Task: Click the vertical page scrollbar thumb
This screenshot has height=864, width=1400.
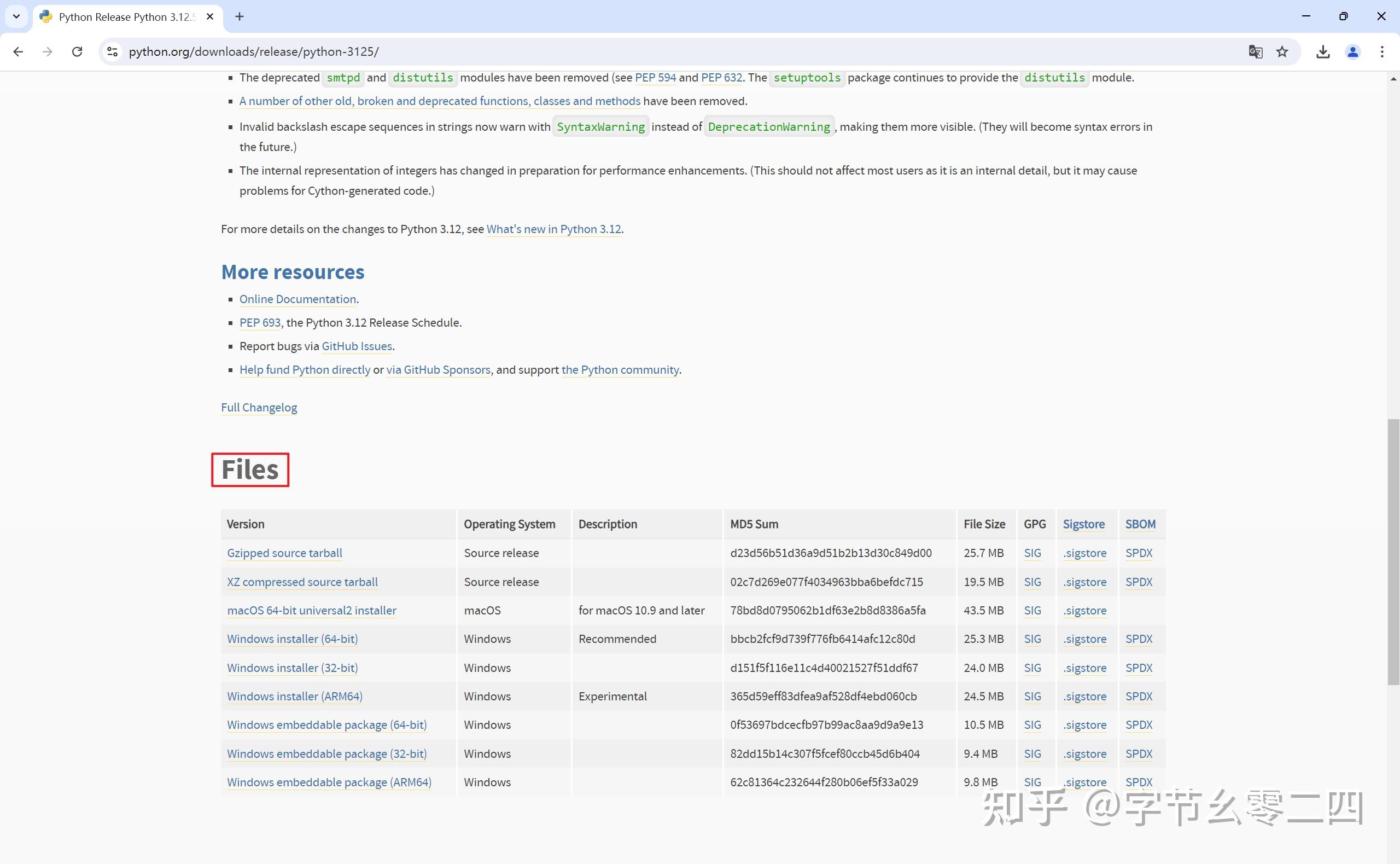Action: coord(1393,552)
